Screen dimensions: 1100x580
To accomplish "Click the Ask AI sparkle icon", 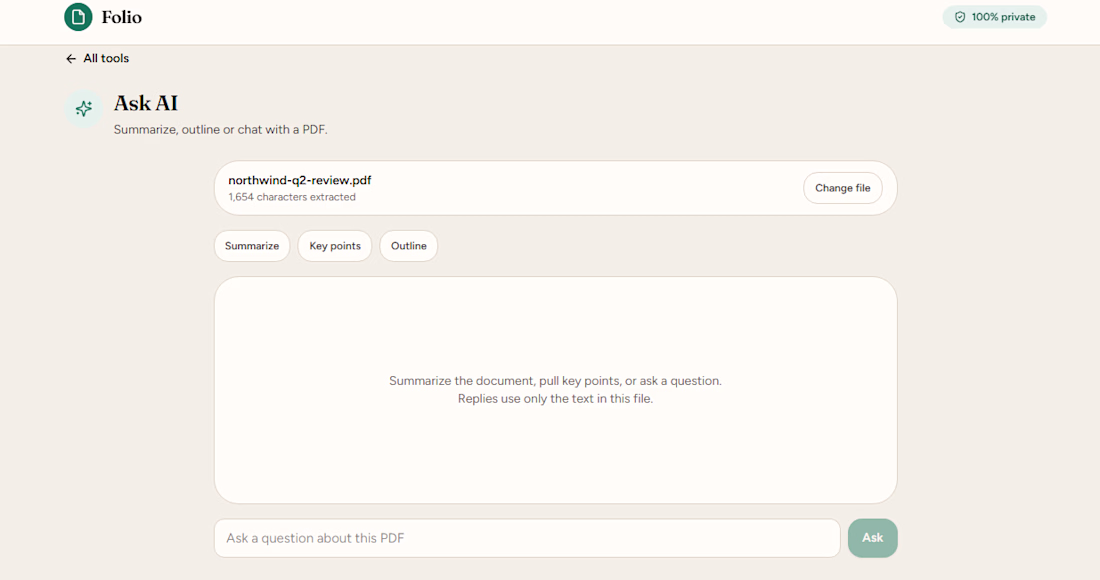I will [83, 109].
